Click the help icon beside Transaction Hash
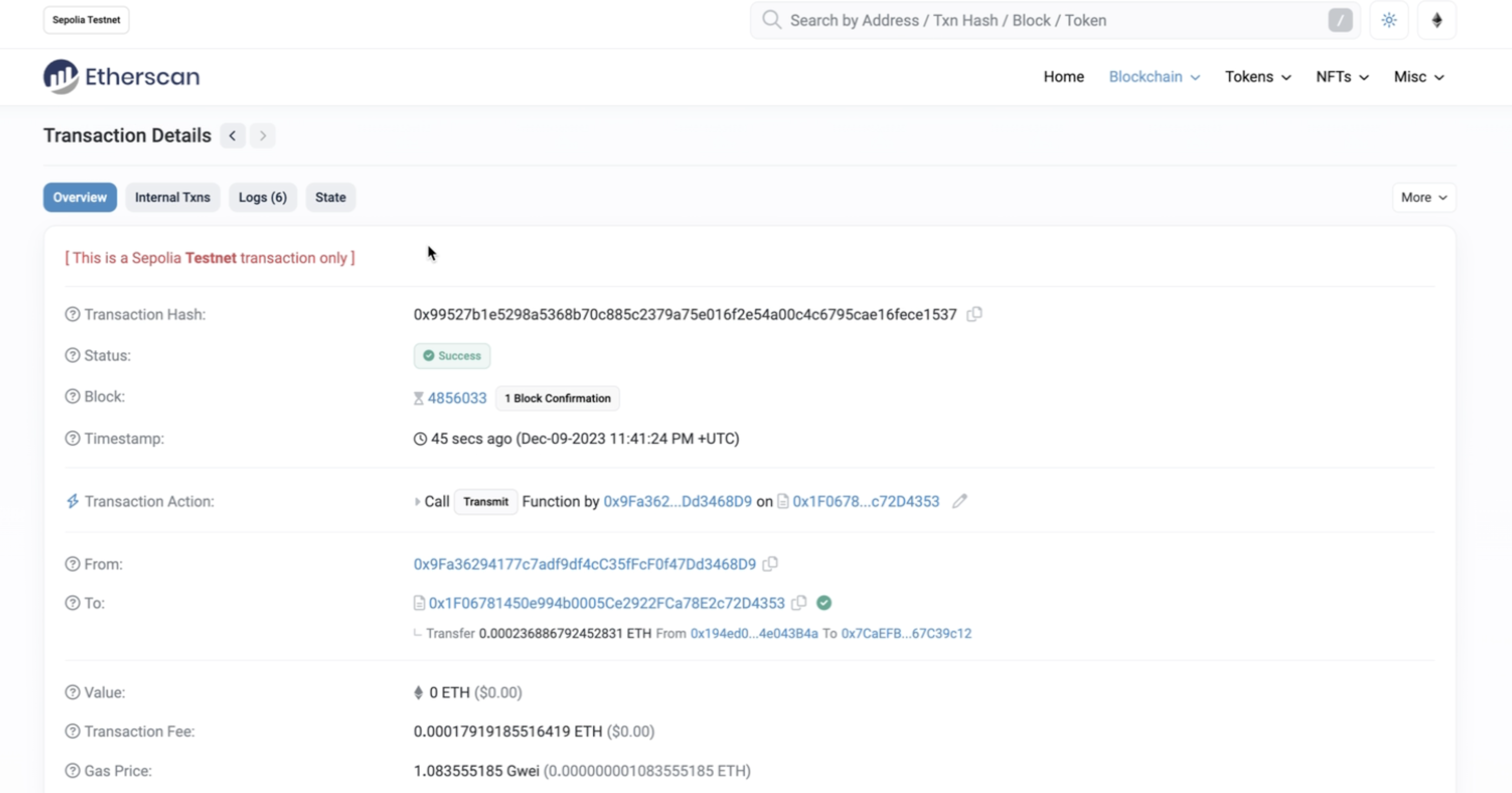Image resolution: width=1512 pixels, height=793 pixels. pos(72,314)
